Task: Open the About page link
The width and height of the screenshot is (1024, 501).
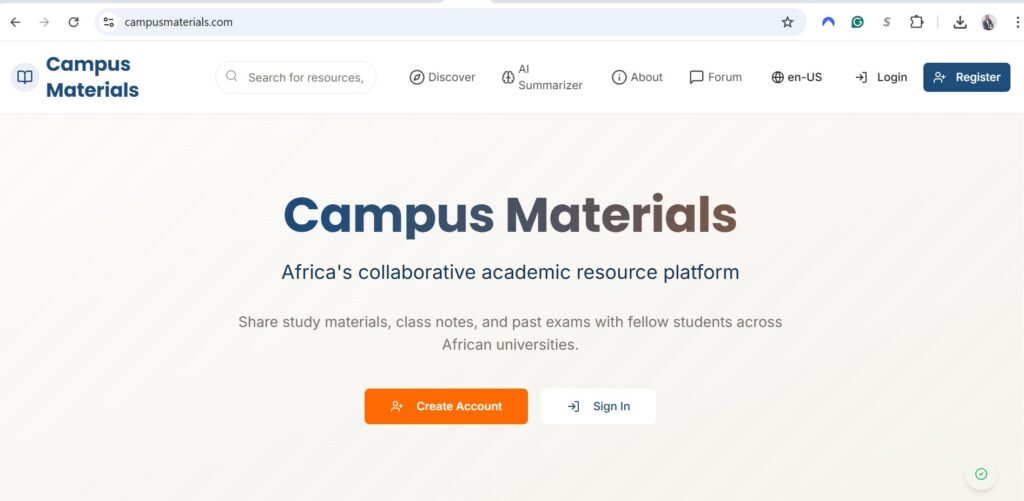Action: [637, 77]
